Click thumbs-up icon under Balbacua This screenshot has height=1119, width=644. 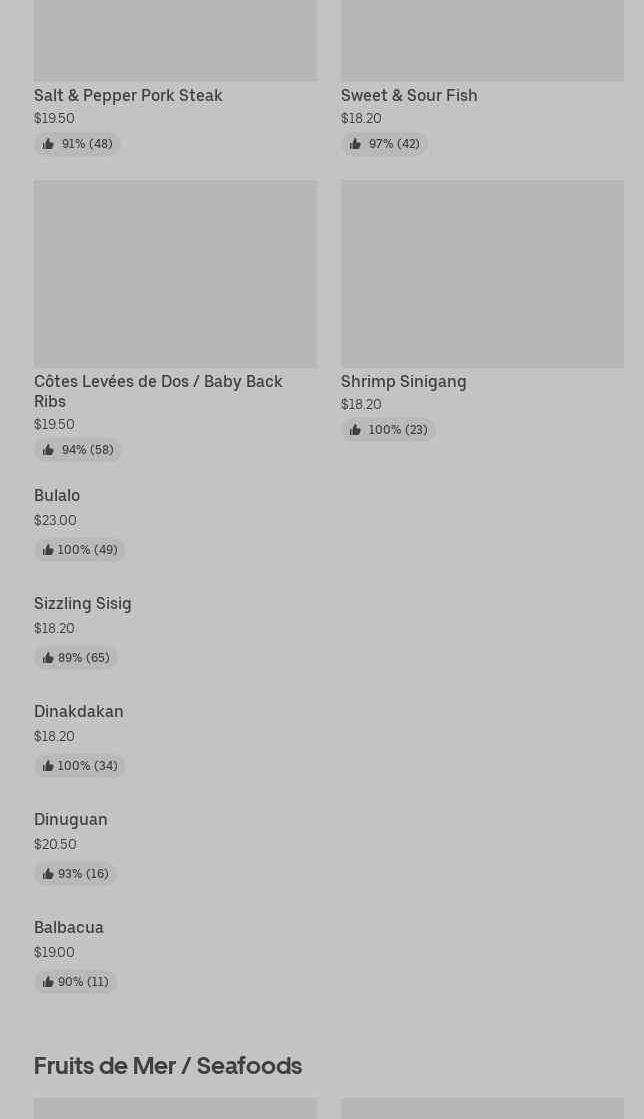[48, 982]
